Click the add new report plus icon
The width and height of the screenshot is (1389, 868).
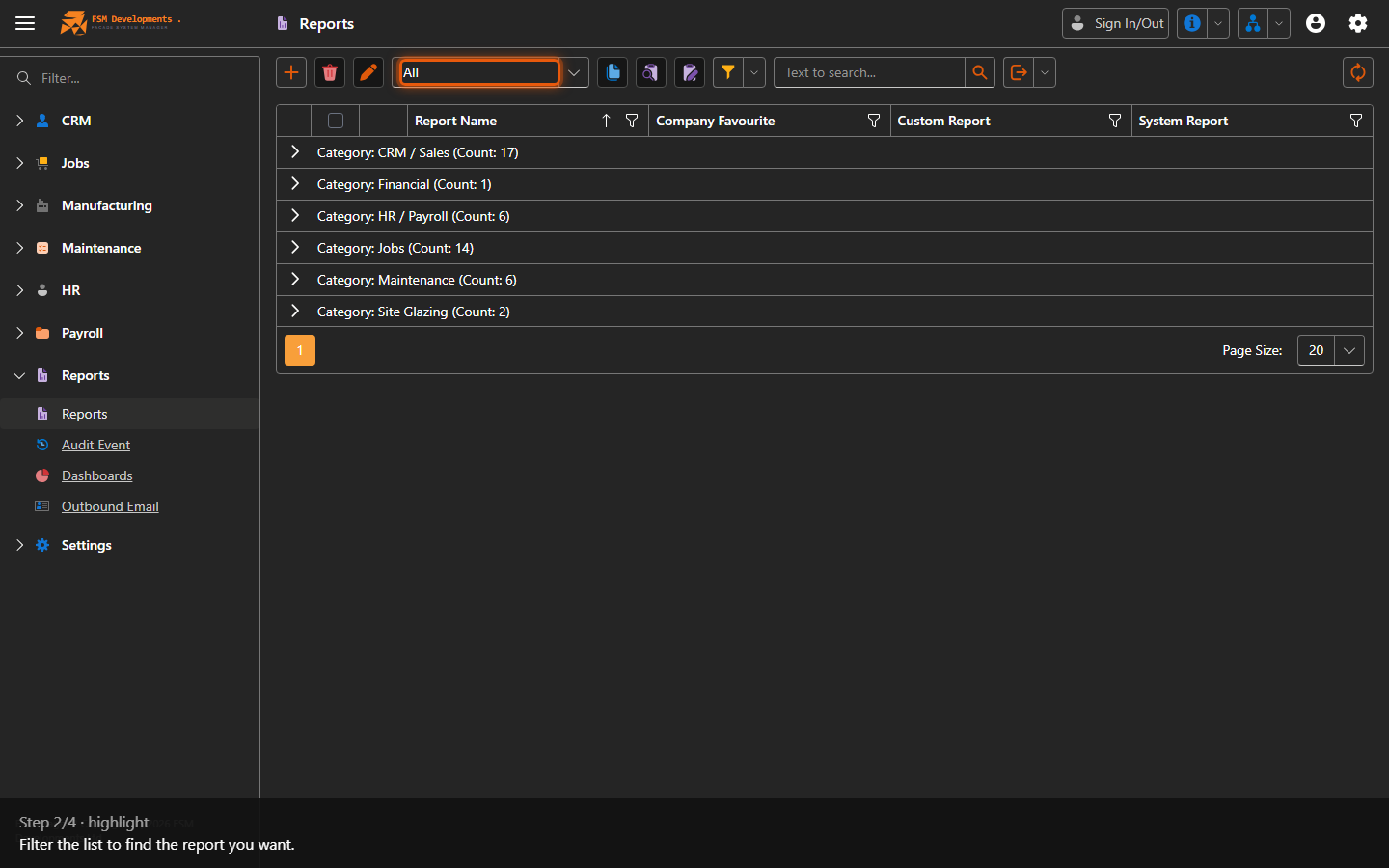coord(291,72)
